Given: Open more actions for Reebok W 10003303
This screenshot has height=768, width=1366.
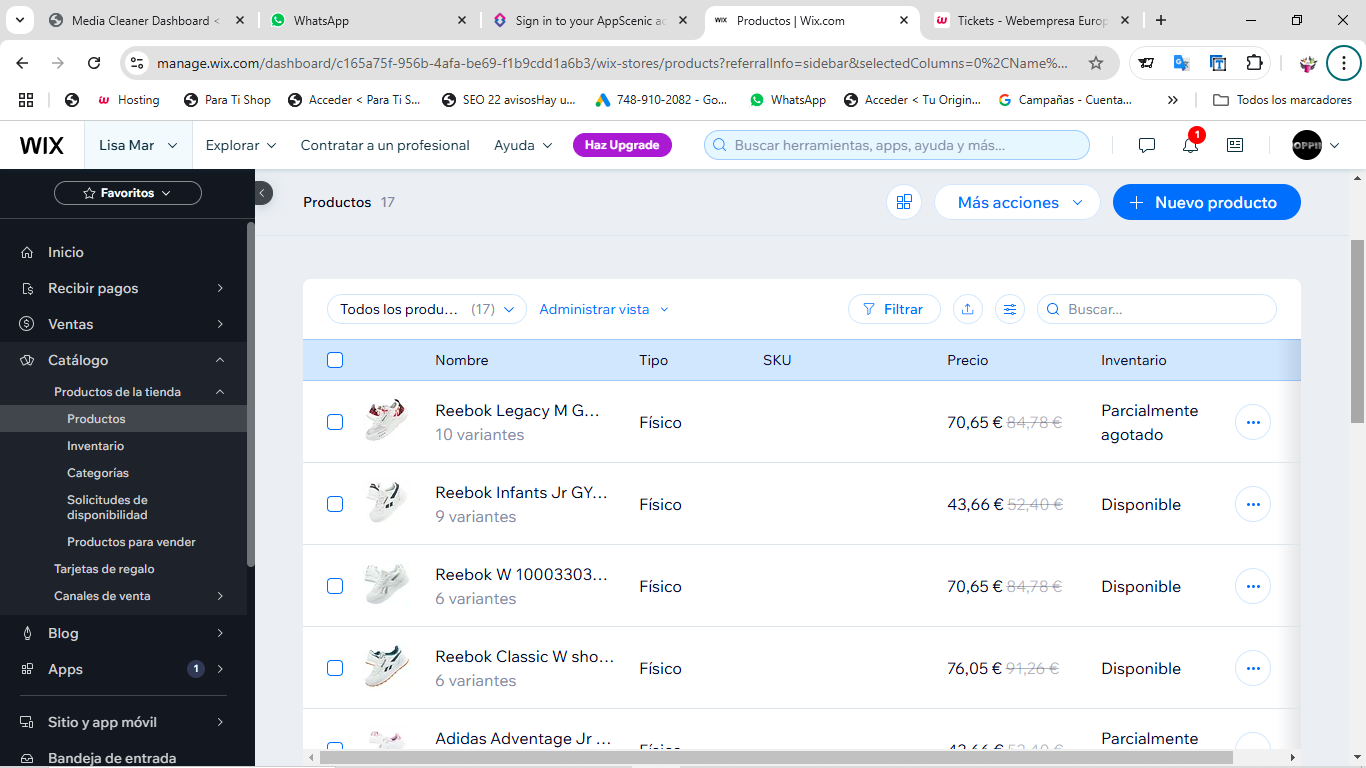Looking at the screenshot, I should point(1253,586).
